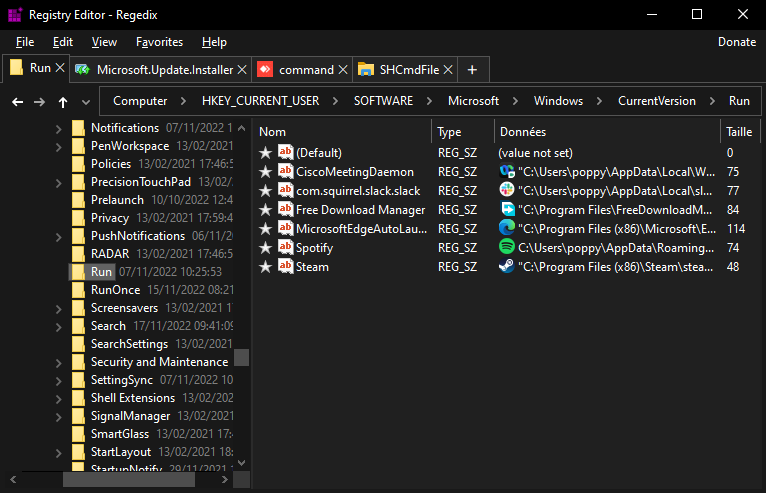The width and height of the screenshot is (766, 493).
Task: Expand the PrecisionTouchPad tree node
Action: point(59,183)
